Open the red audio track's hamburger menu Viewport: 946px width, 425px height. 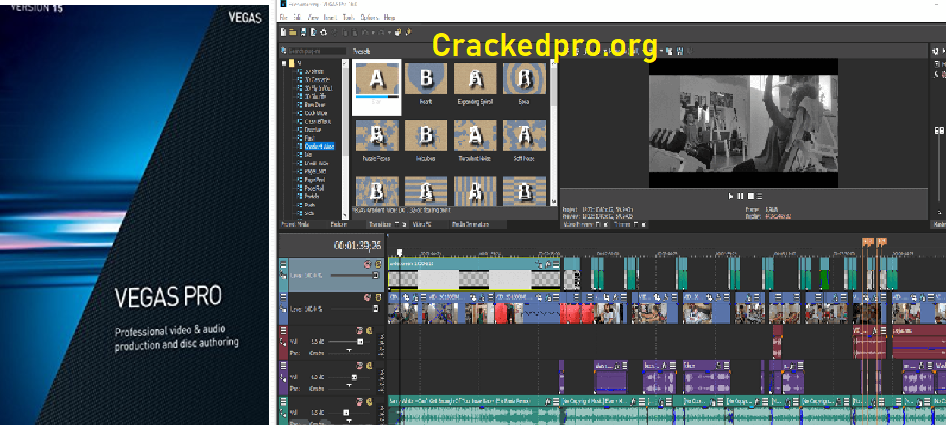pos(283,331)
